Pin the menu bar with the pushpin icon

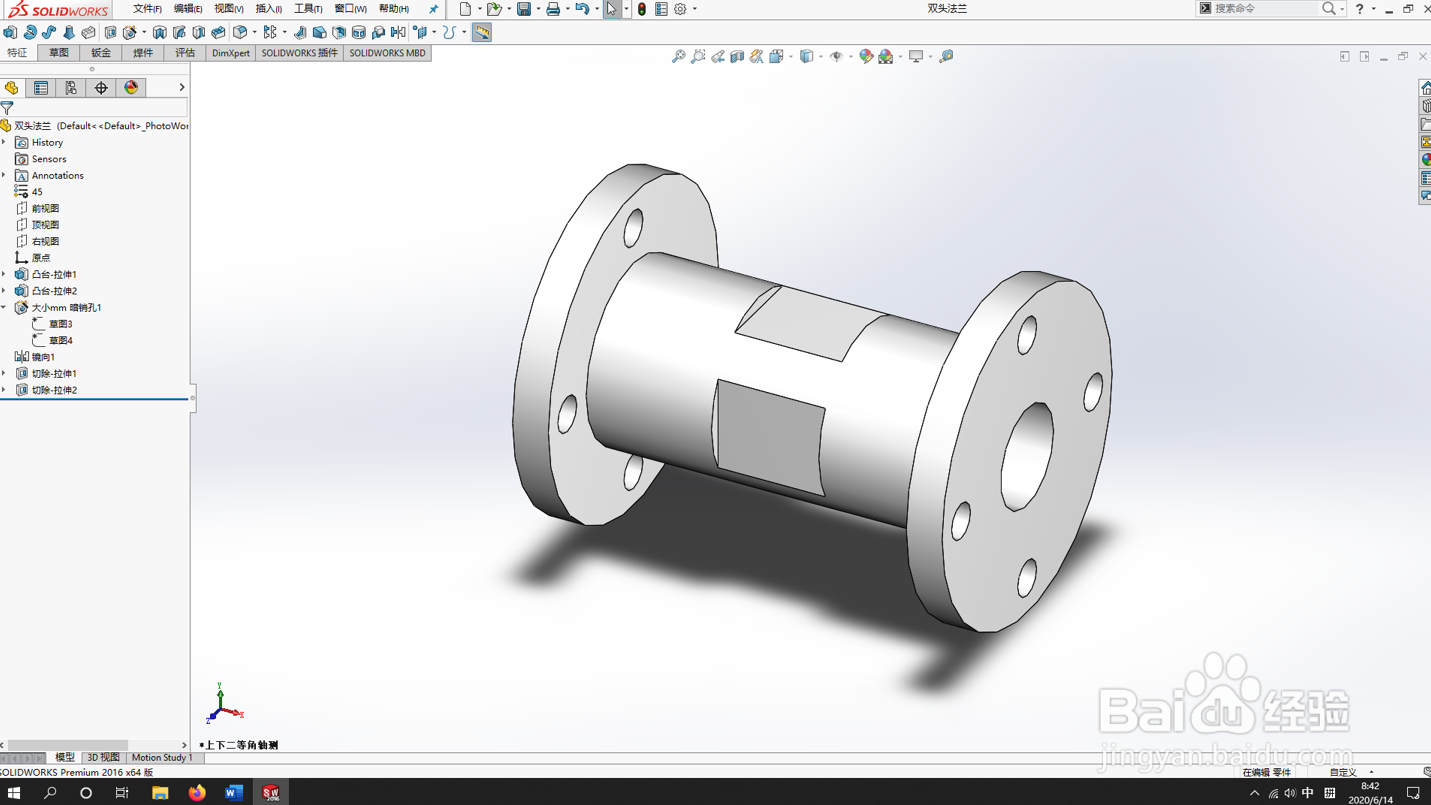click(433, 9)
